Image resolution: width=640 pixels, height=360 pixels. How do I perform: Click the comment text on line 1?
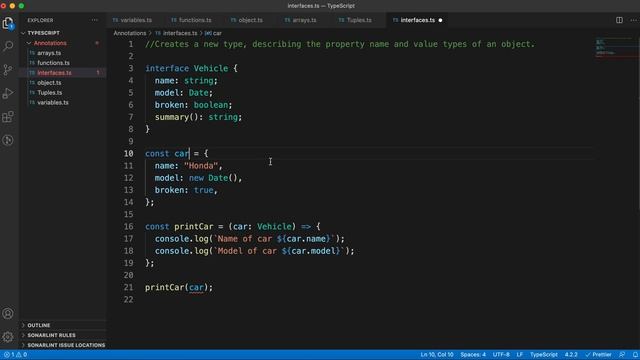(340, 44)
